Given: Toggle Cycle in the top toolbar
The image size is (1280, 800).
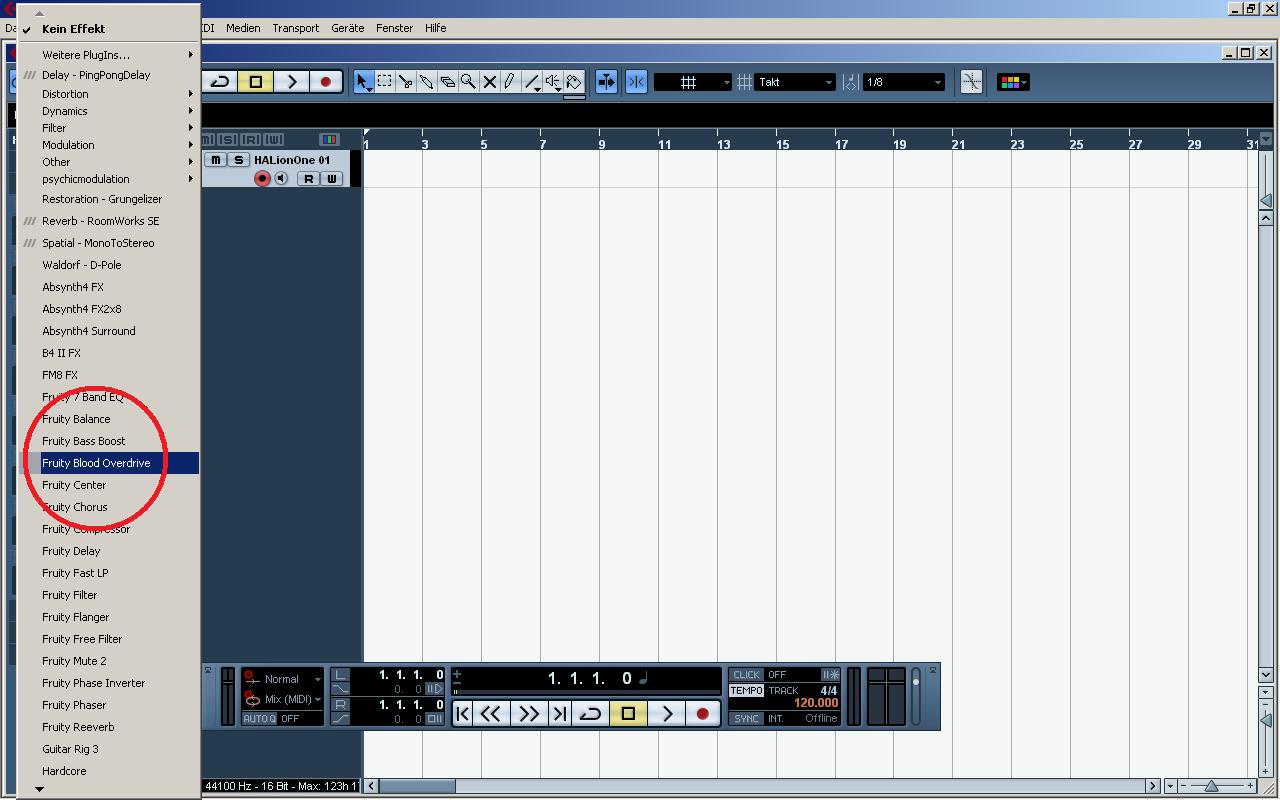Looking at the screenshot, I should tap(221, 82).
